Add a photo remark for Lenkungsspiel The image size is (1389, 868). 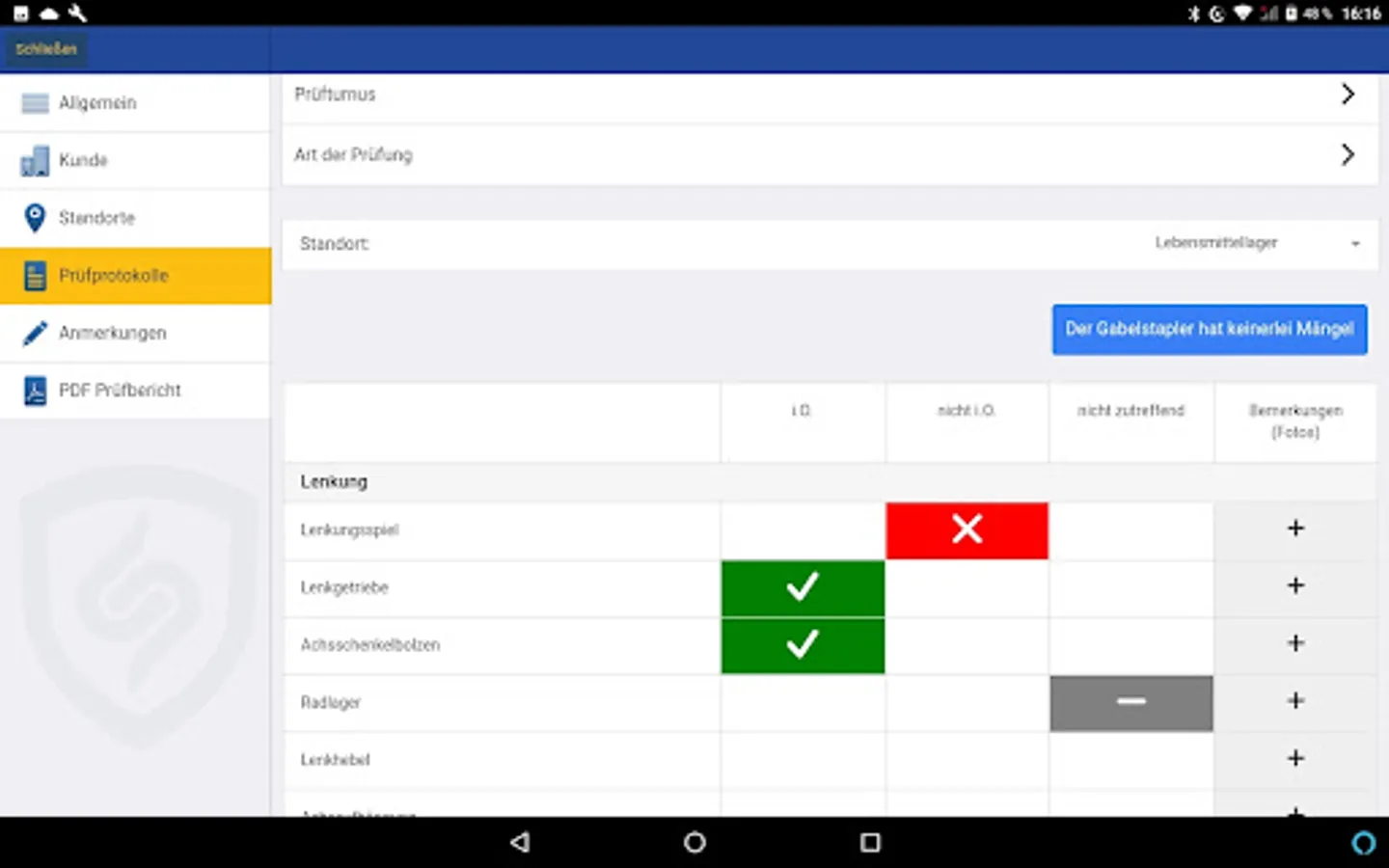(x=1295, y=529)
